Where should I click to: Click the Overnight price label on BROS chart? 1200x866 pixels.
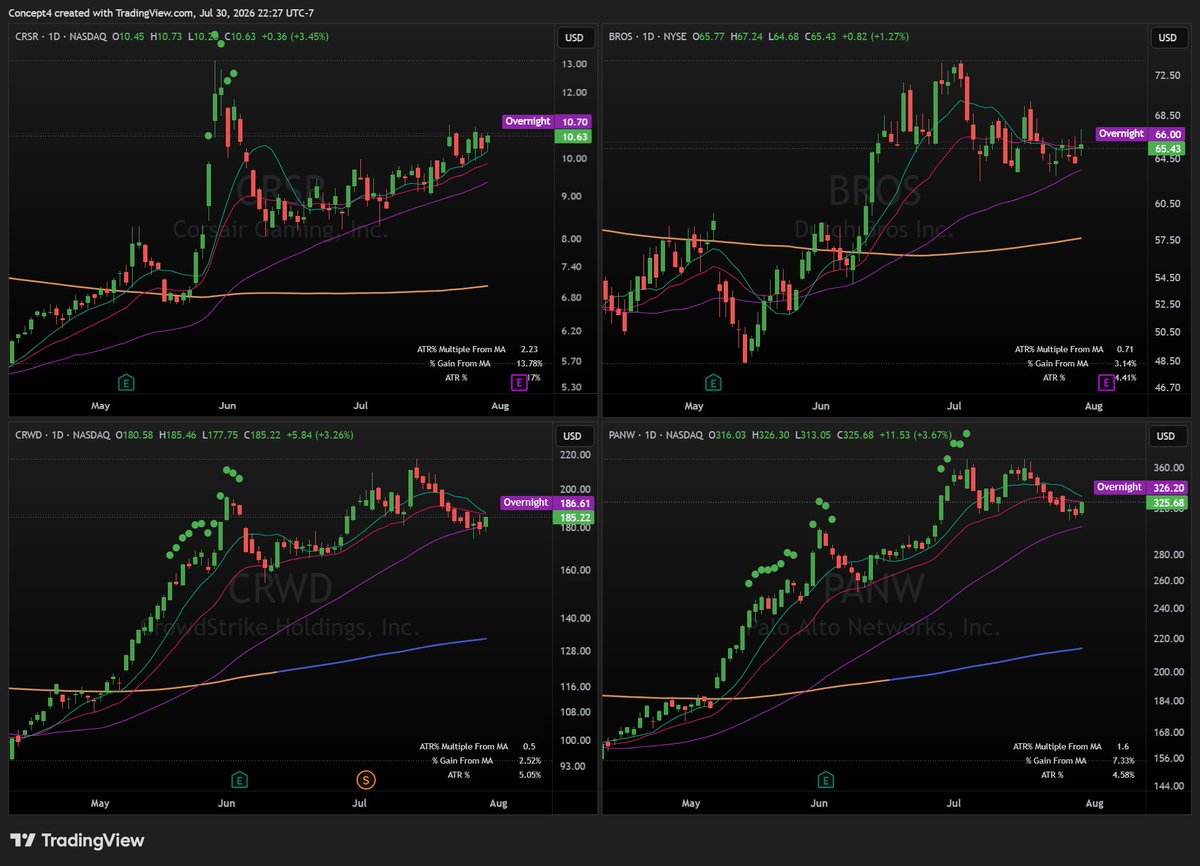[1121, 133]
